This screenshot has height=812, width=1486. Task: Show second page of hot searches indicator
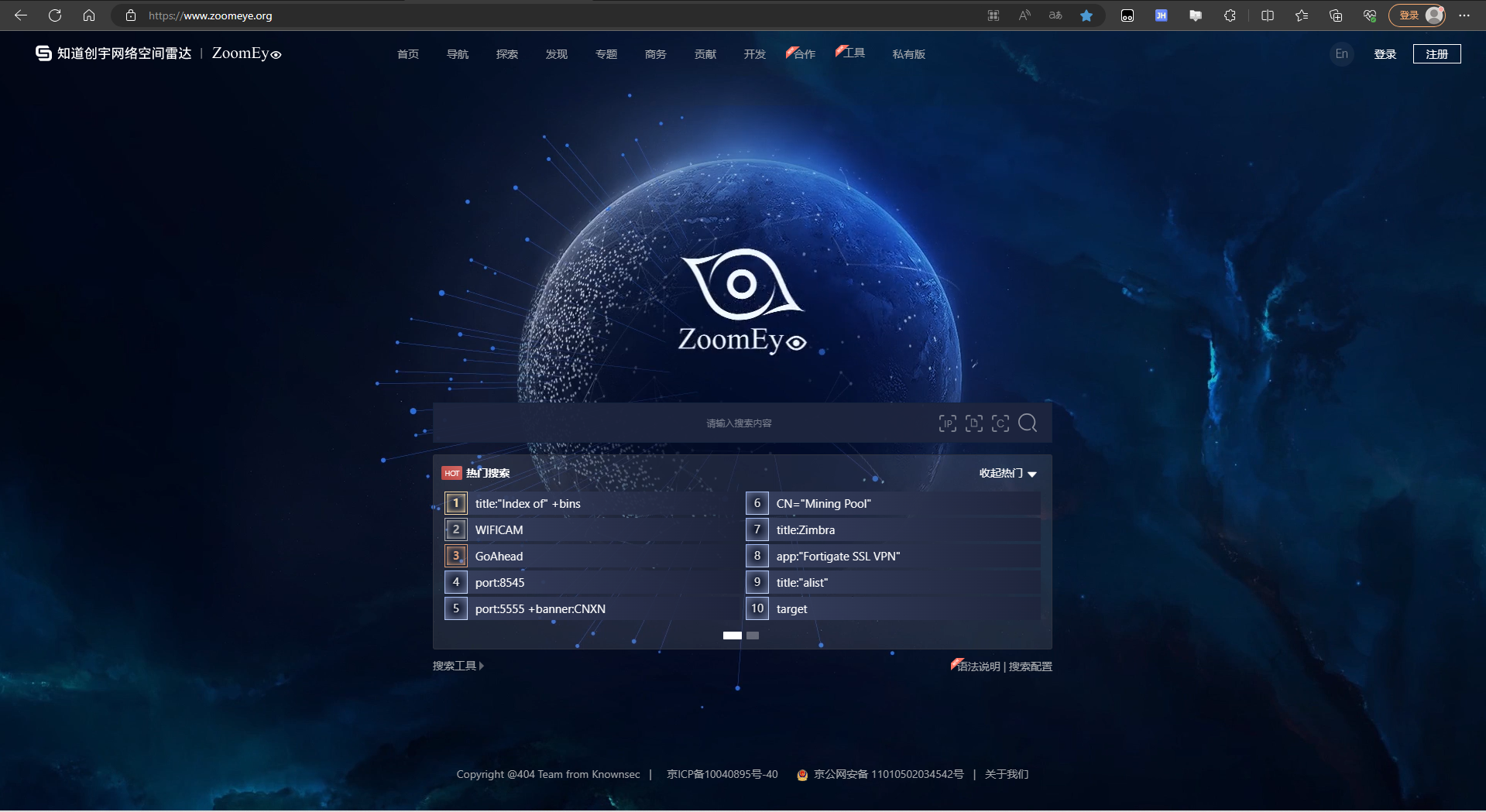tap(753, 636)
